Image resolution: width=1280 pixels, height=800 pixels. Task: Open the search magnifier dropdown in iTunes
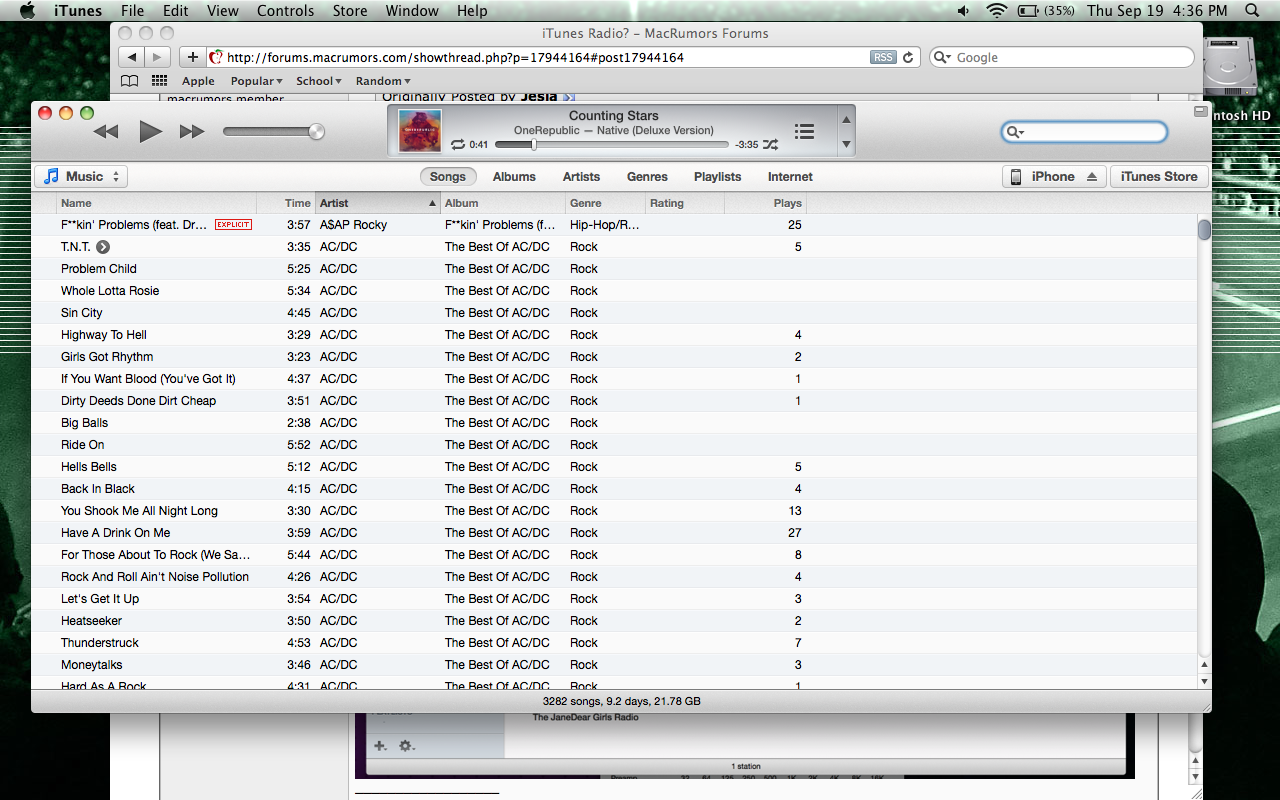[x=1015, y=132]
